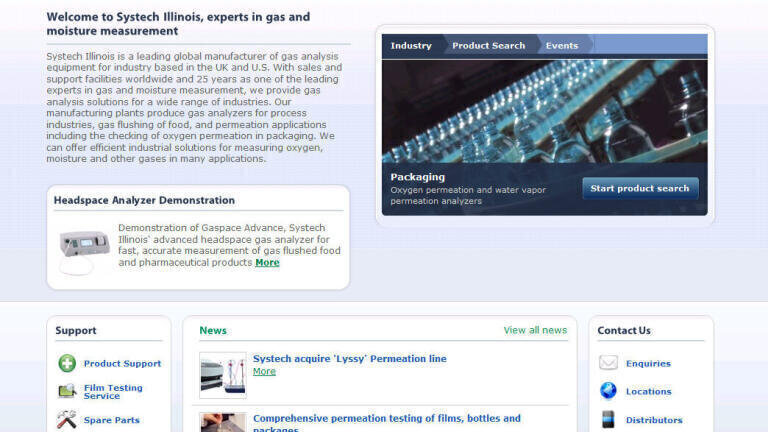This screenshot has height=432, width=768.
Task: Click the Lyssy permeation news thumbnail
Action: (223, 375)
